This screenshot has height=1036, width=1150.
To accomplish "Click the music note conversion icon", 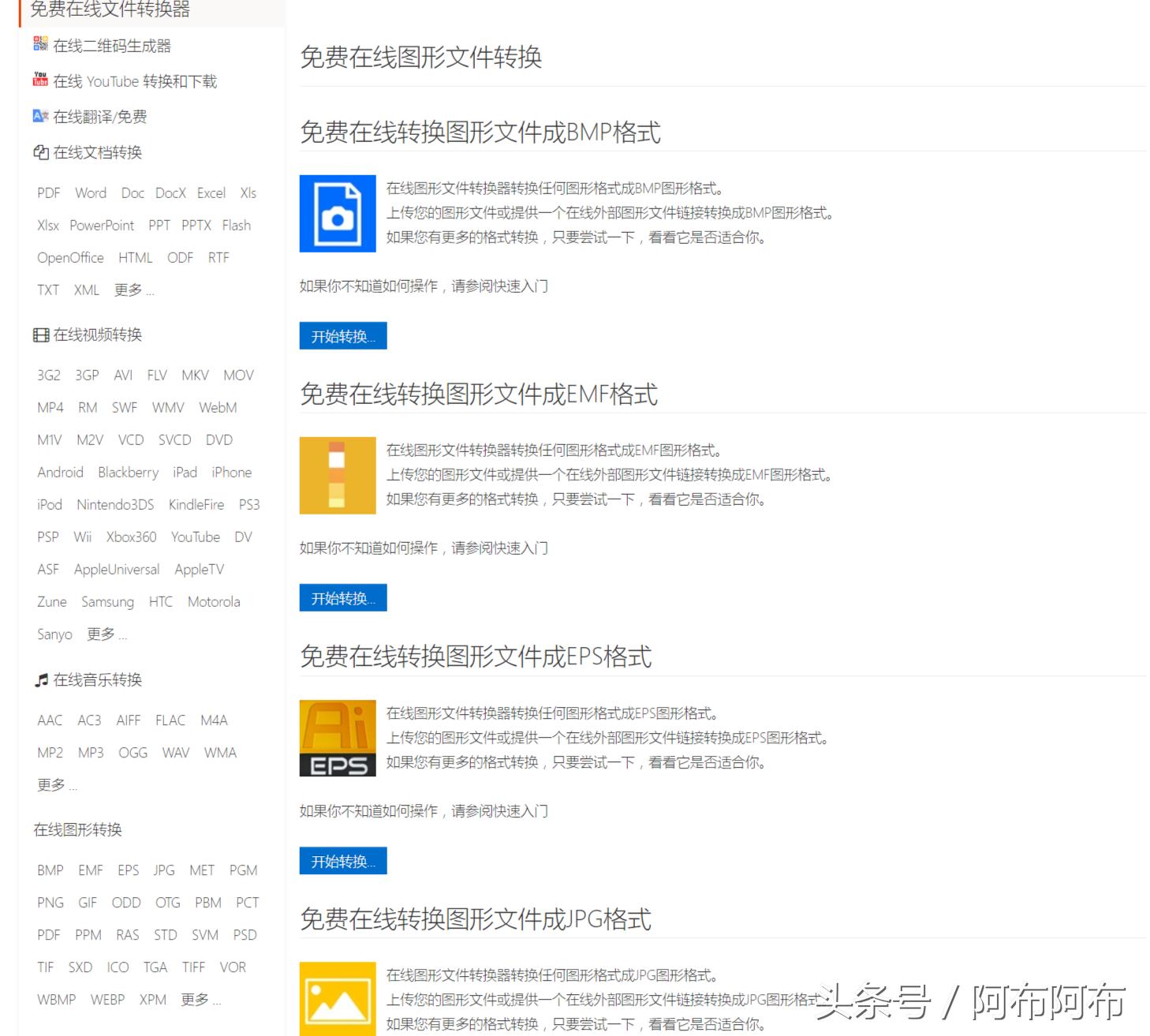I will tap(40, 679).
